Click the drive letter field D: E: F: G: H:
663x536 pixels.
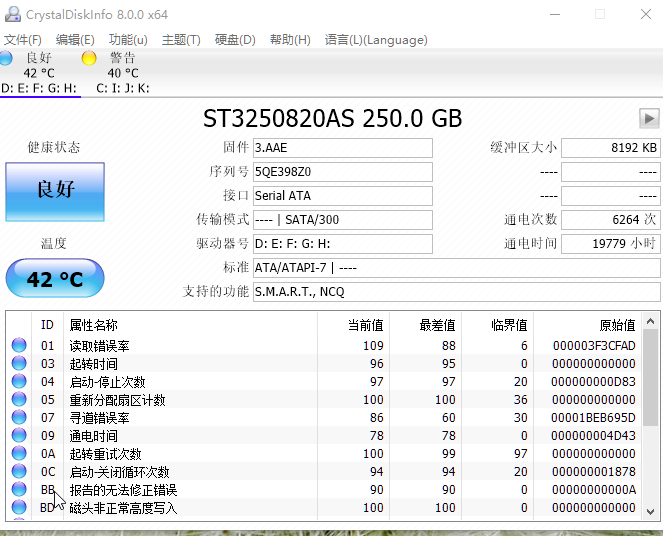[343, 244]
